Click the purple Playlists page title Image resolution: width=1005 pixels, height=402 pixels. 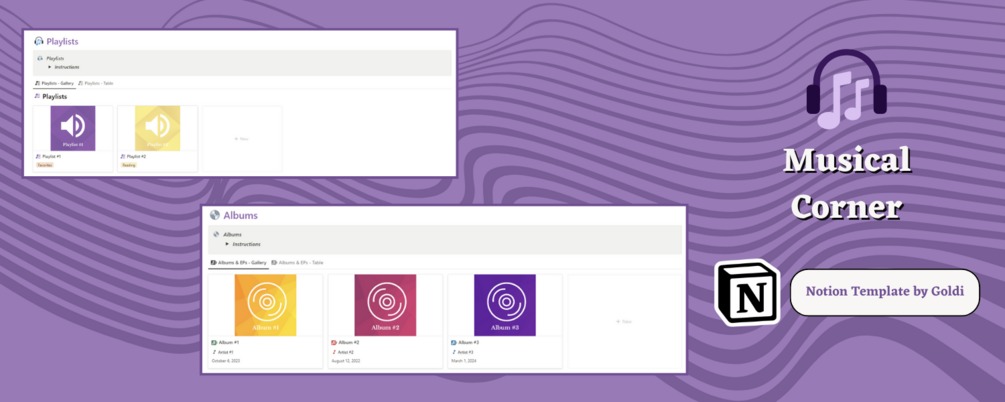(62, 42)
